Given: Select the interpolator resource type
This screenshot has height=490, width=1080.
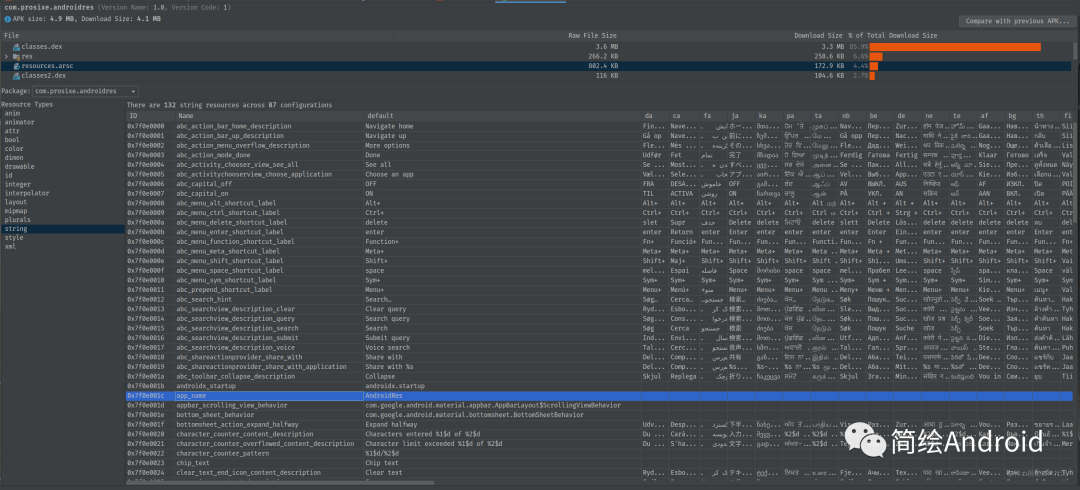Looking at the screenshot, I should click(26, 194).
